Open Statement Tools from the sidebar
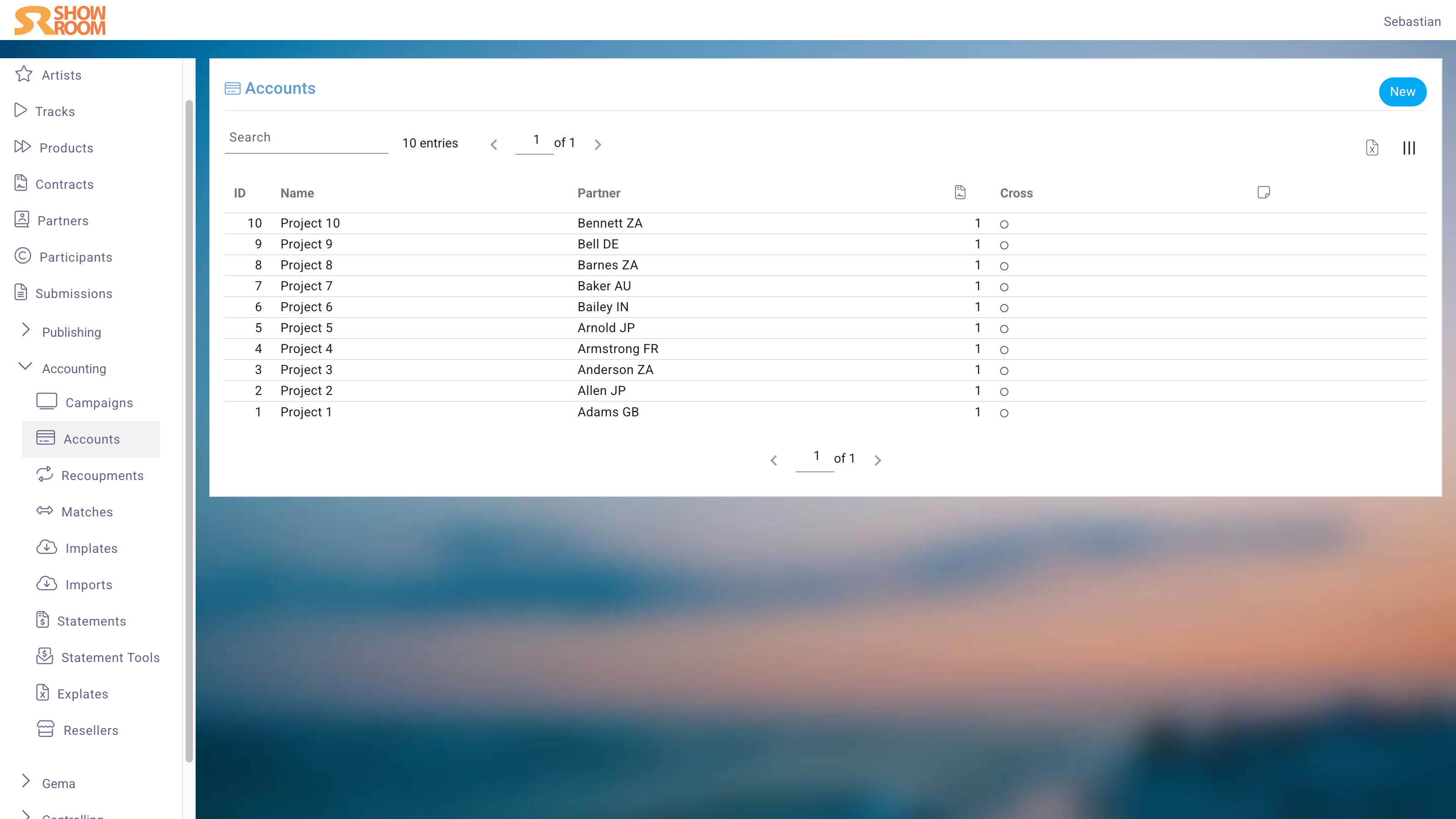The height and width of the screenshot is (819, 1456). click(110, 657)
